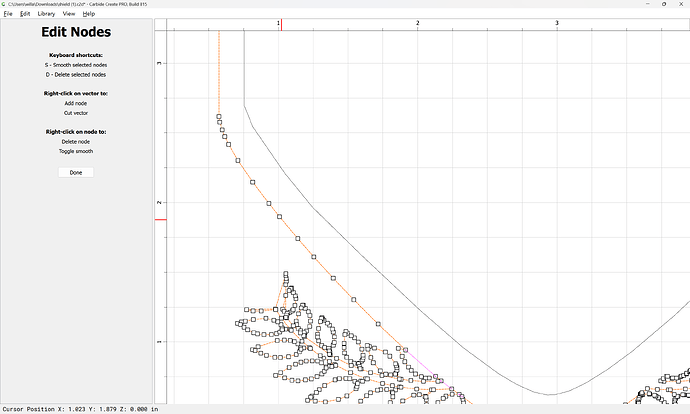
Task: Click the magenta segment of the orange vector
Action: click(429, 369)
